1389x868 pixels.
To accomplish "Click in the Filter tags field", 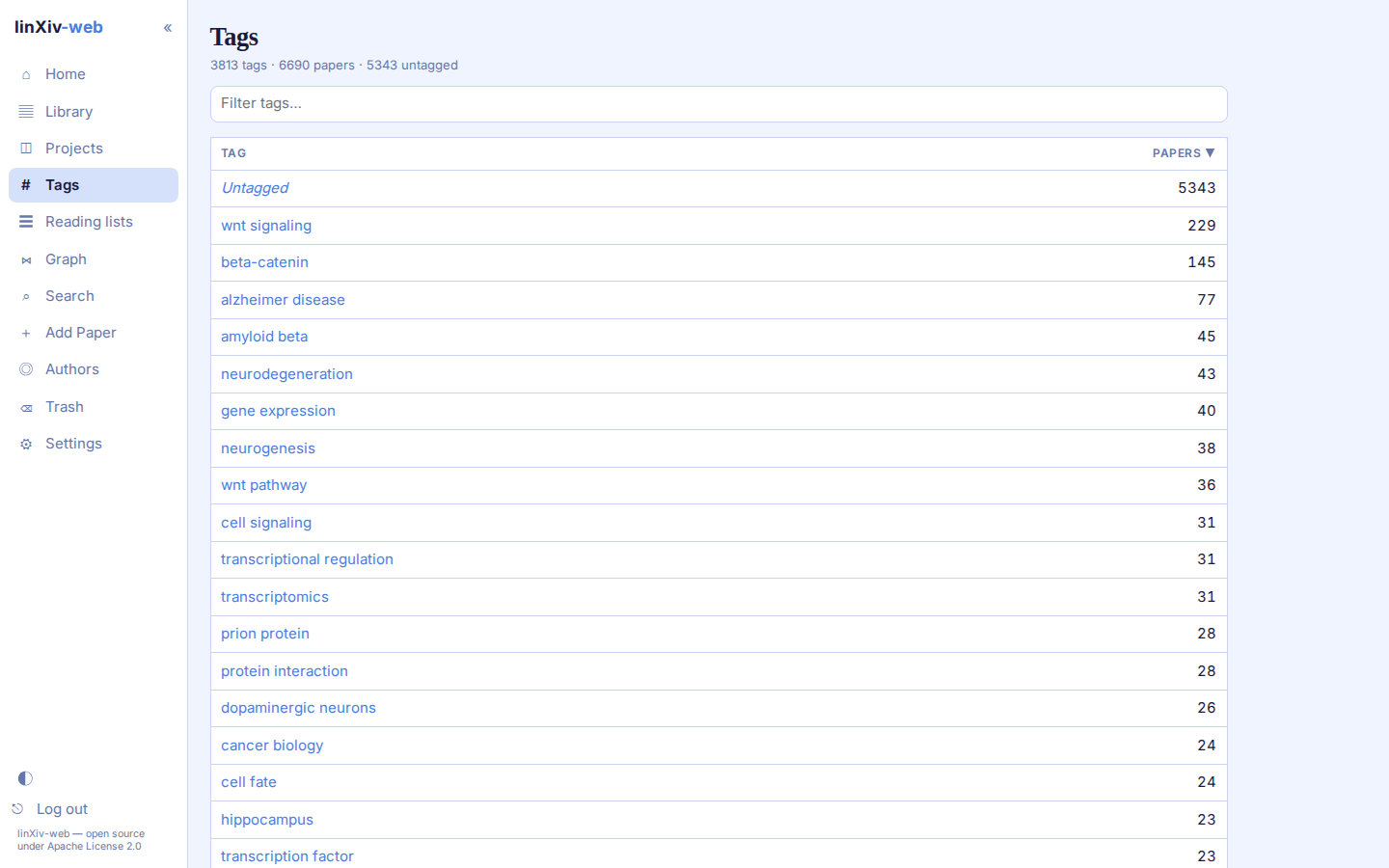I will tap(719, 104).
